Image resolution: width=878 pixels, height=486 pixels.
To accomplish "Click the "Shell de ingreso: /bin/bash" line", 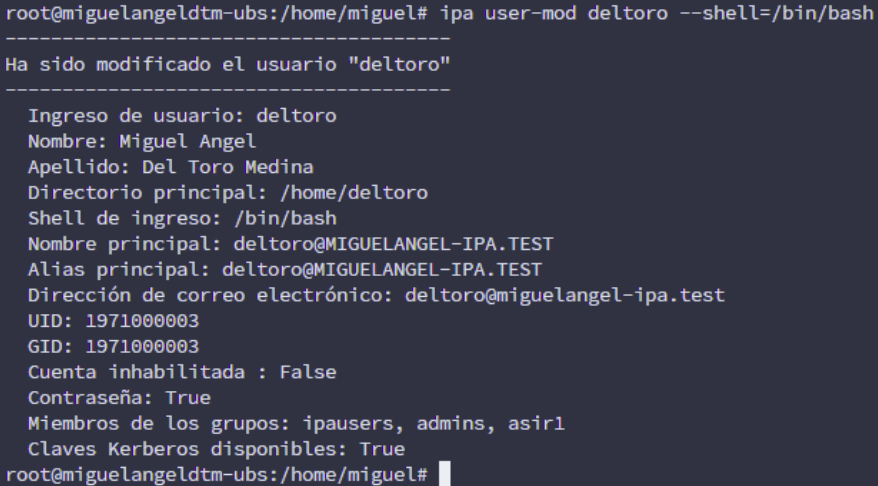I will click(182, 218).
